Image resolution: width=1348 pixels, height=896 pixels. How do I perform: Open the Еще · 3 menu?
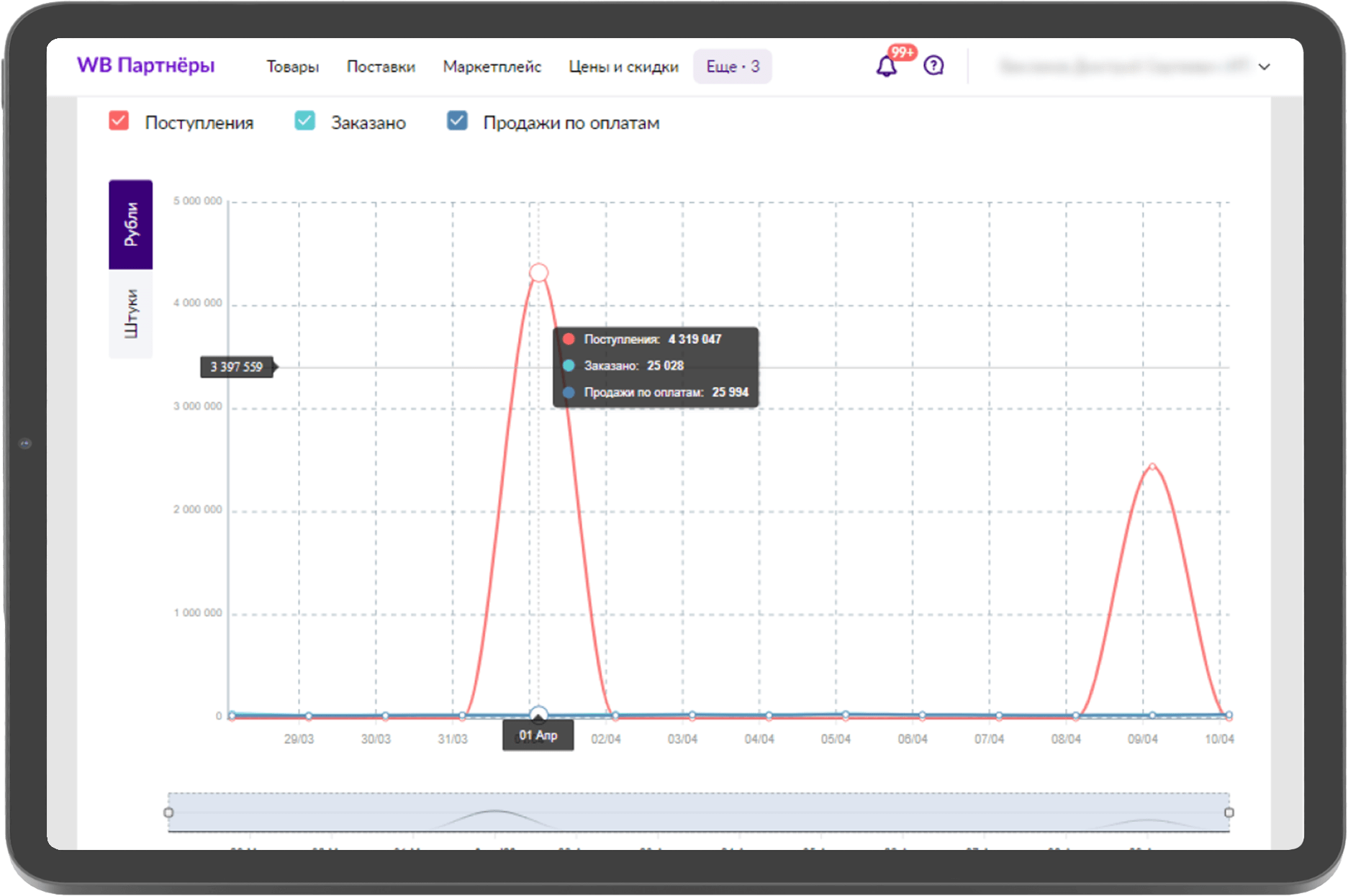pyautogui.click(x=732, y=67)
